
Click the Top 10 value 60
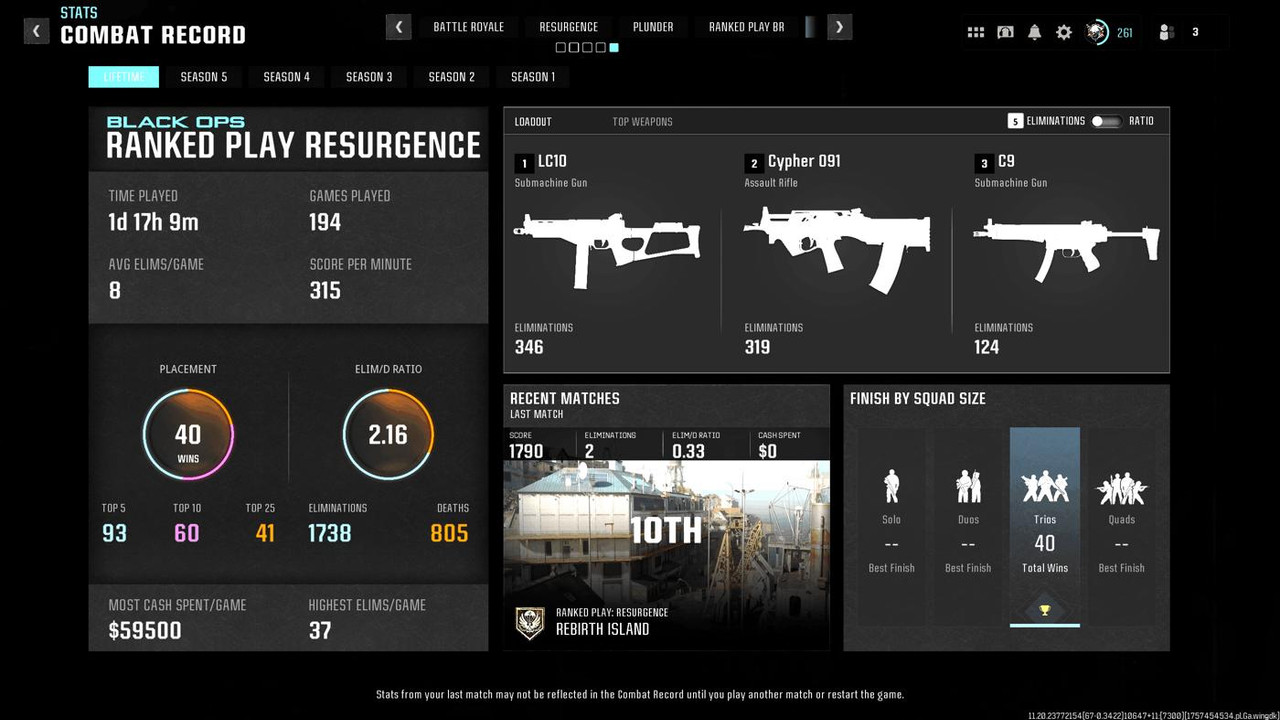click(x=187, y=533)
